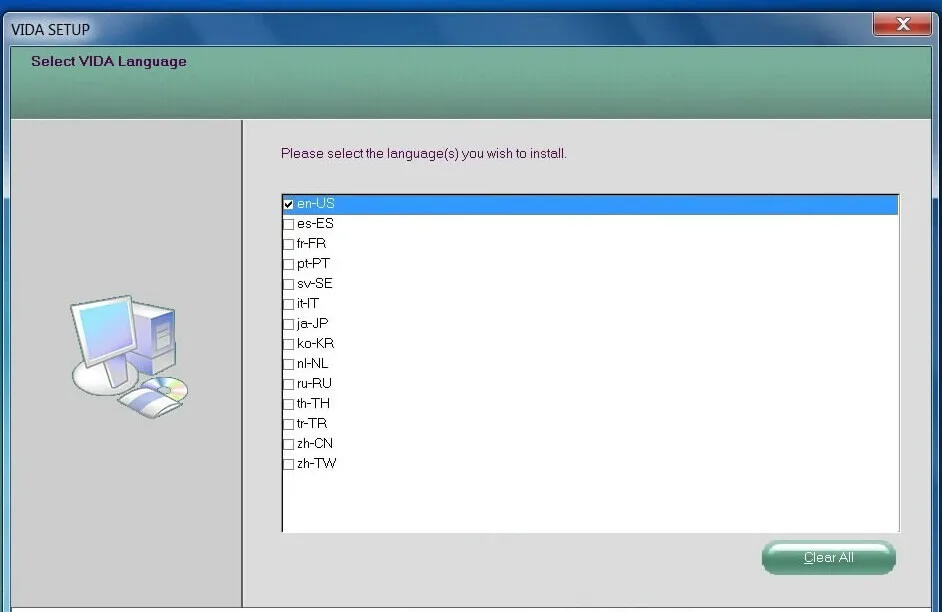Highlight the ko-KR list entry text
The height and width of the screenshot is (612, 942).
coord(315,344)
